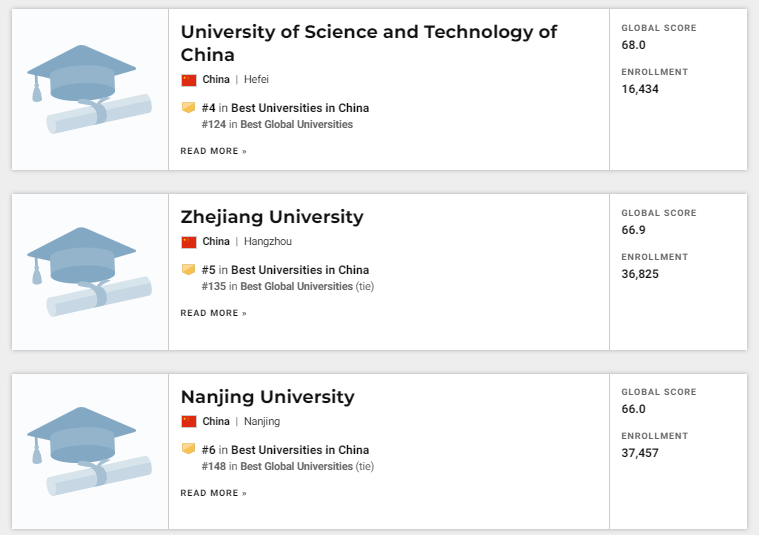Click Read More under Nanjing University
The image size is (759, 535).
[213, 493]
